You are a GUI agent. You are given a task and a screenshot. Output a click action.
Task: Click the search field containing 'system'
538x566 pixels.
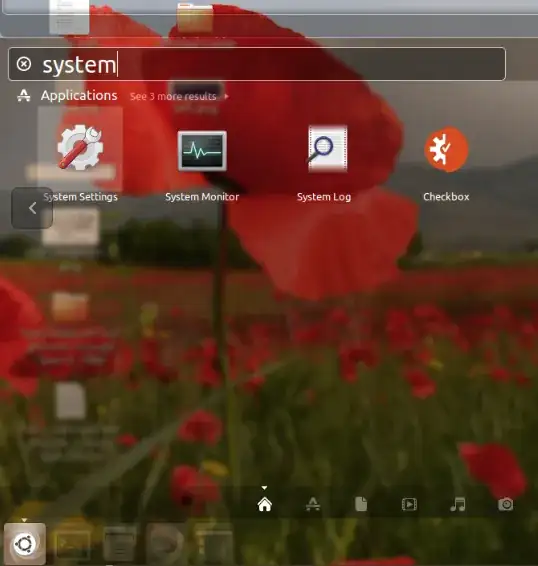tap(257, 64)
